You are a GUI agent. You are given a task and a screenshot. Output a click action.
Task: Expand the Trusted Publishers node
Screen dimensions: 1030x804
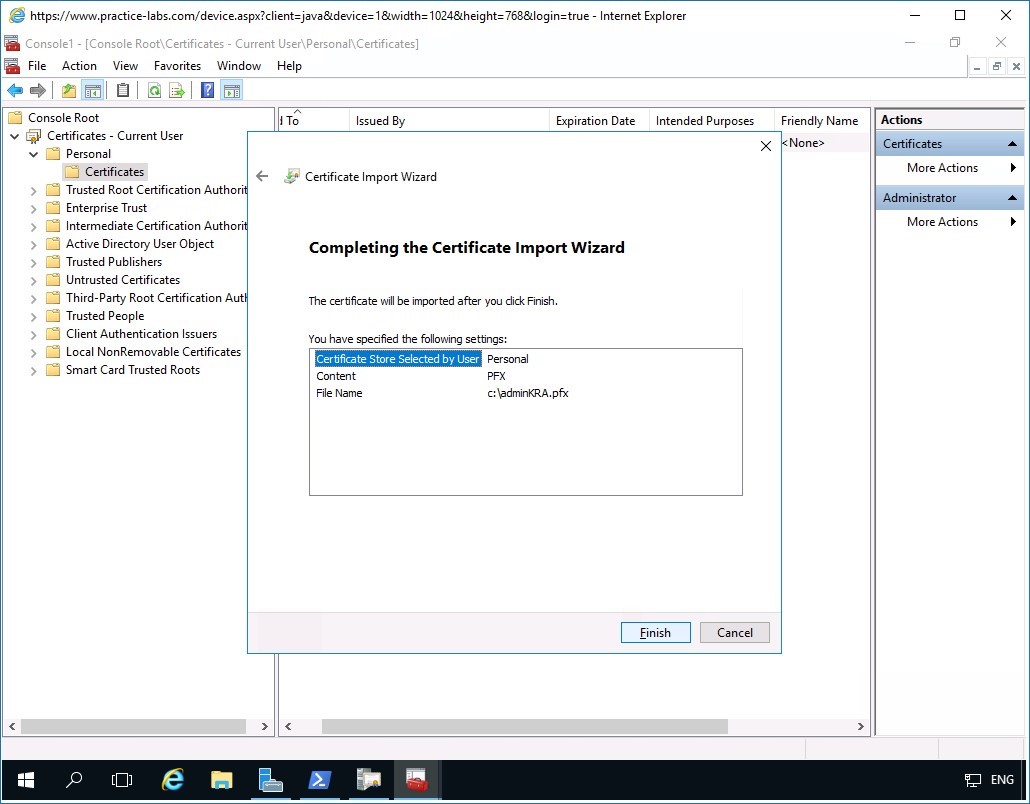[x=34, y=263]
